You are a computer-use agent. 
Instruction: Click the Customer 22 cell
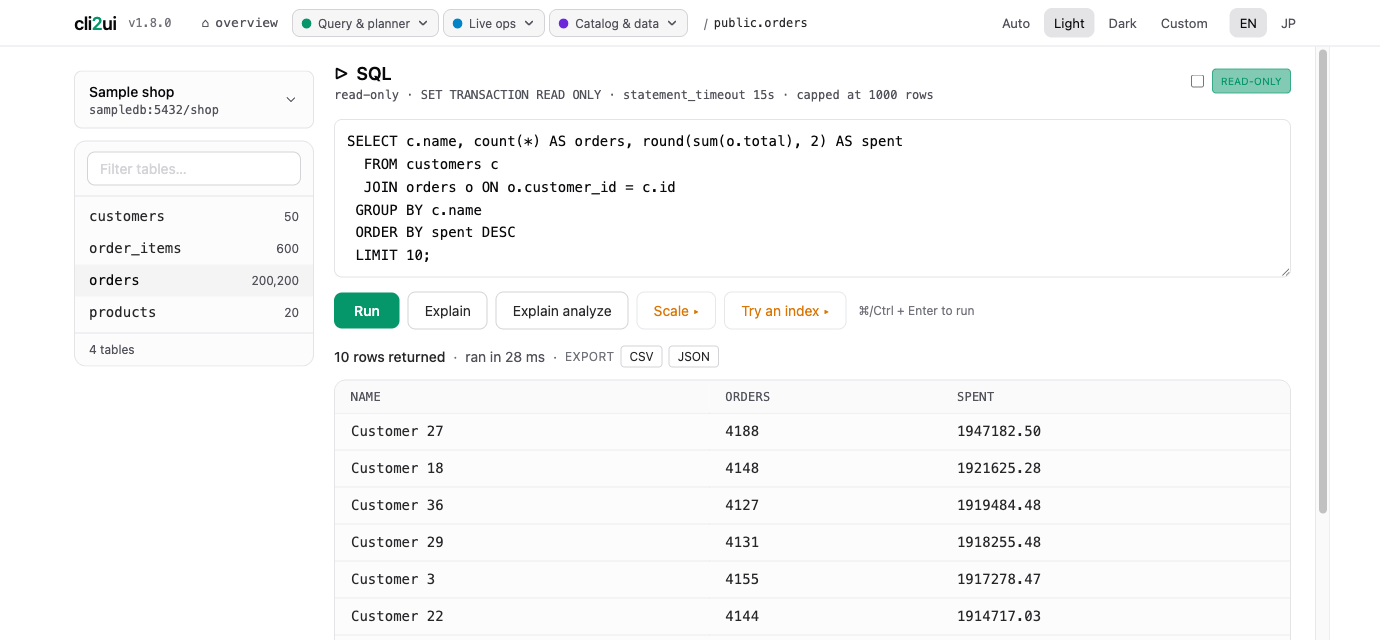397,616
